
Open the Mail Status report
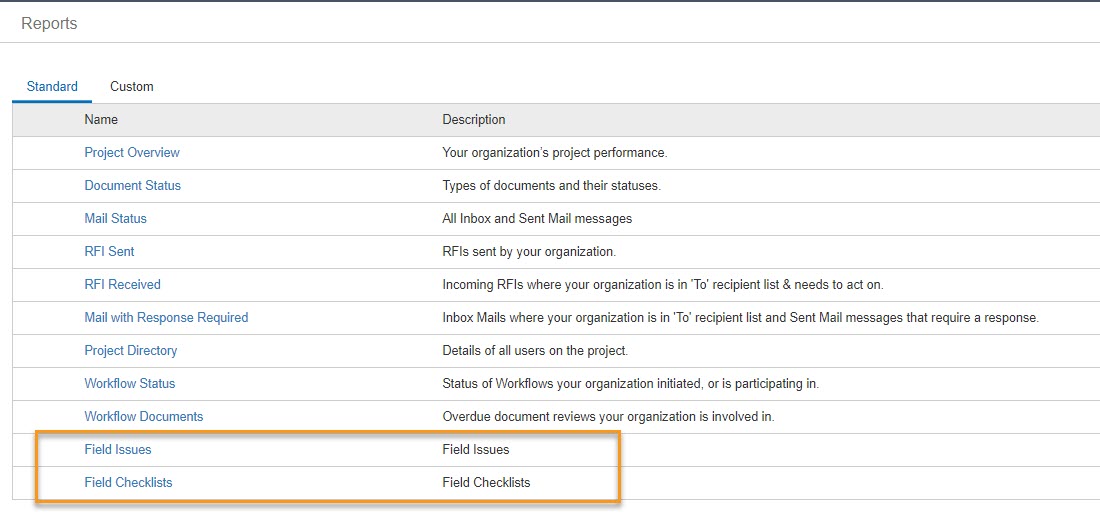116,218
